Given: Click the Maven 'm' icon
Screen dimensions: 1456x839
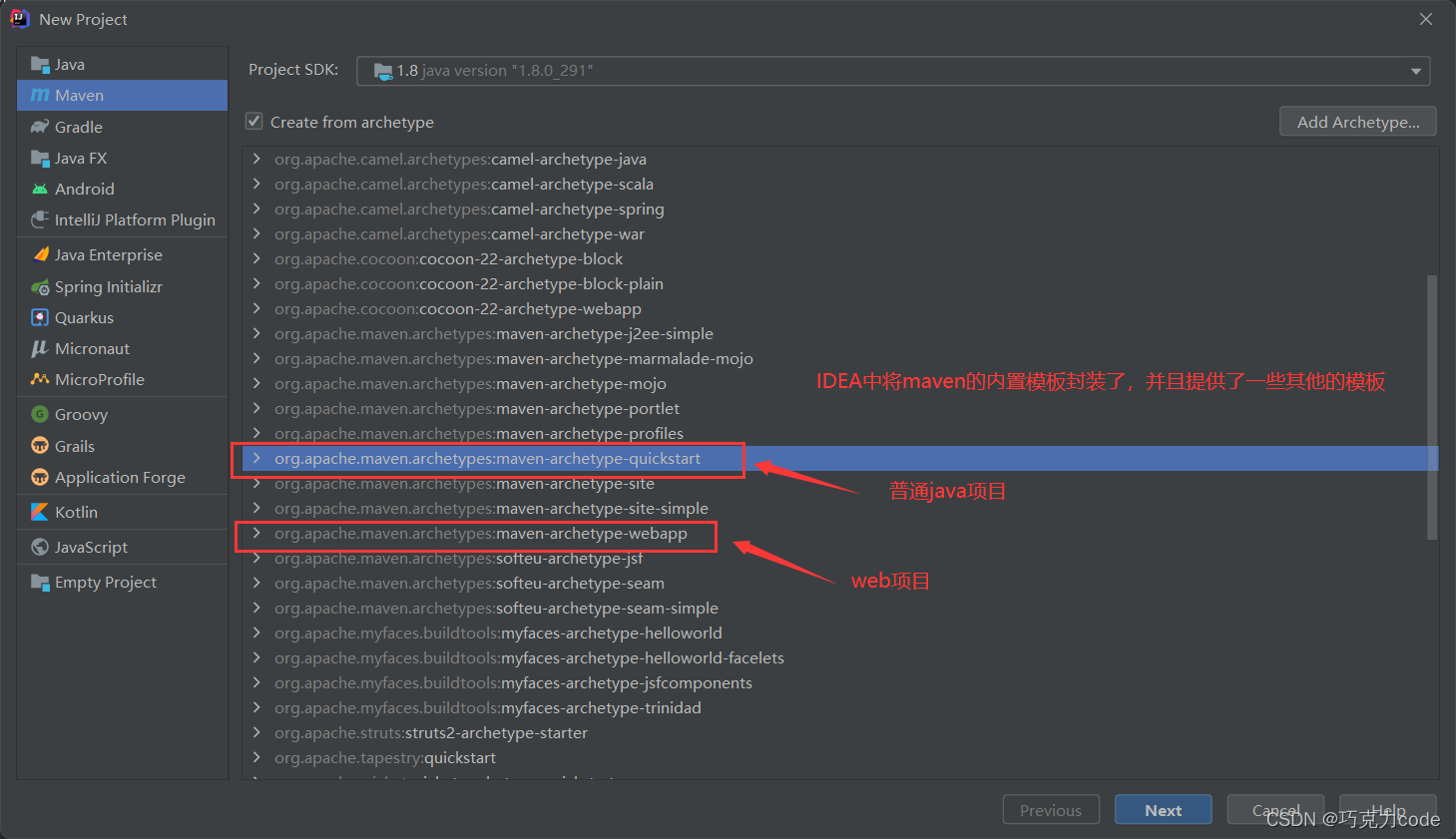Looking at the screenshot, I should [40, 96].
